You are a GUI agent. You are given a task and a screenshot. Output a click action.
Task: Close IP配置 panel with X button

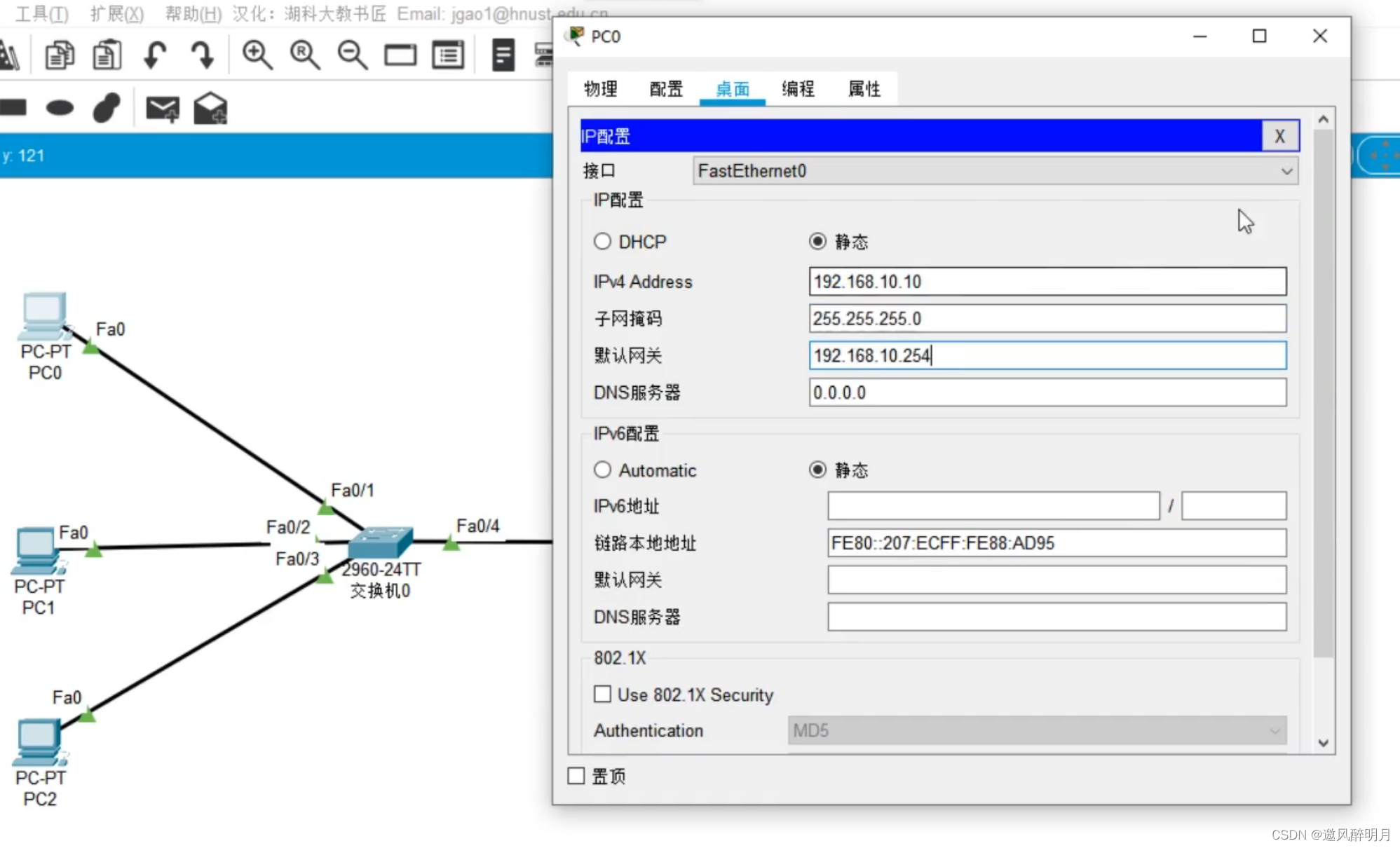pyautogui.click(x=1279, y=136)
